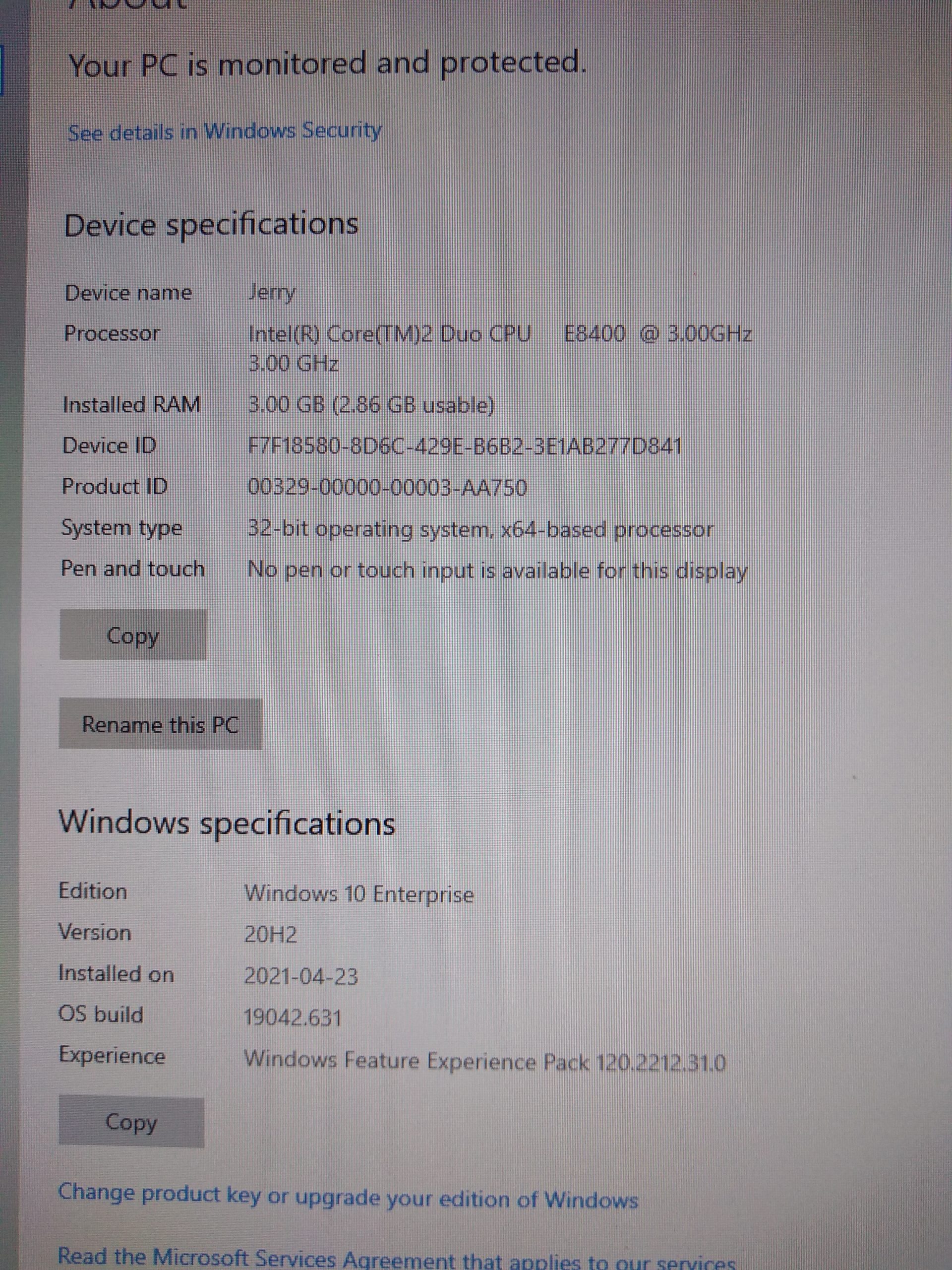This screenshot has height=1270, width=952.
Task: Select Device ID value F7F18580-8D6C-429E-B6B2-3E1AB277D841
Action: (x=464, y=446)
